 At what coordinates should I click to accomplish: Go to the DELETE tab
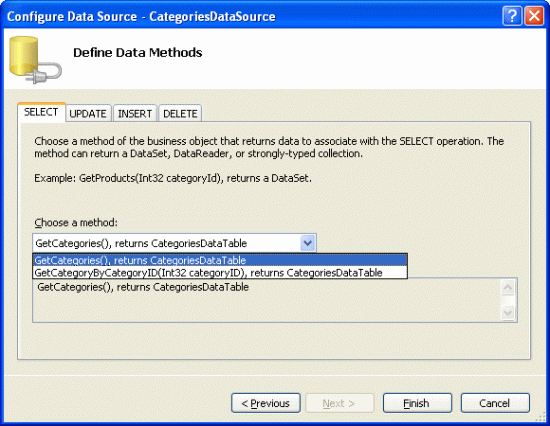(180, 114)
